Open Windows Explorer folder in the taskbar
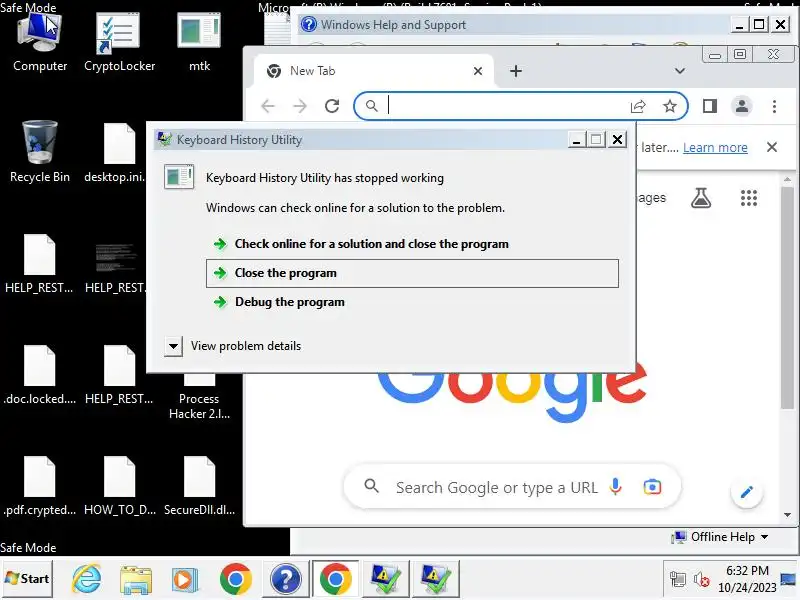The image size is (800, 600). (136, 579)
